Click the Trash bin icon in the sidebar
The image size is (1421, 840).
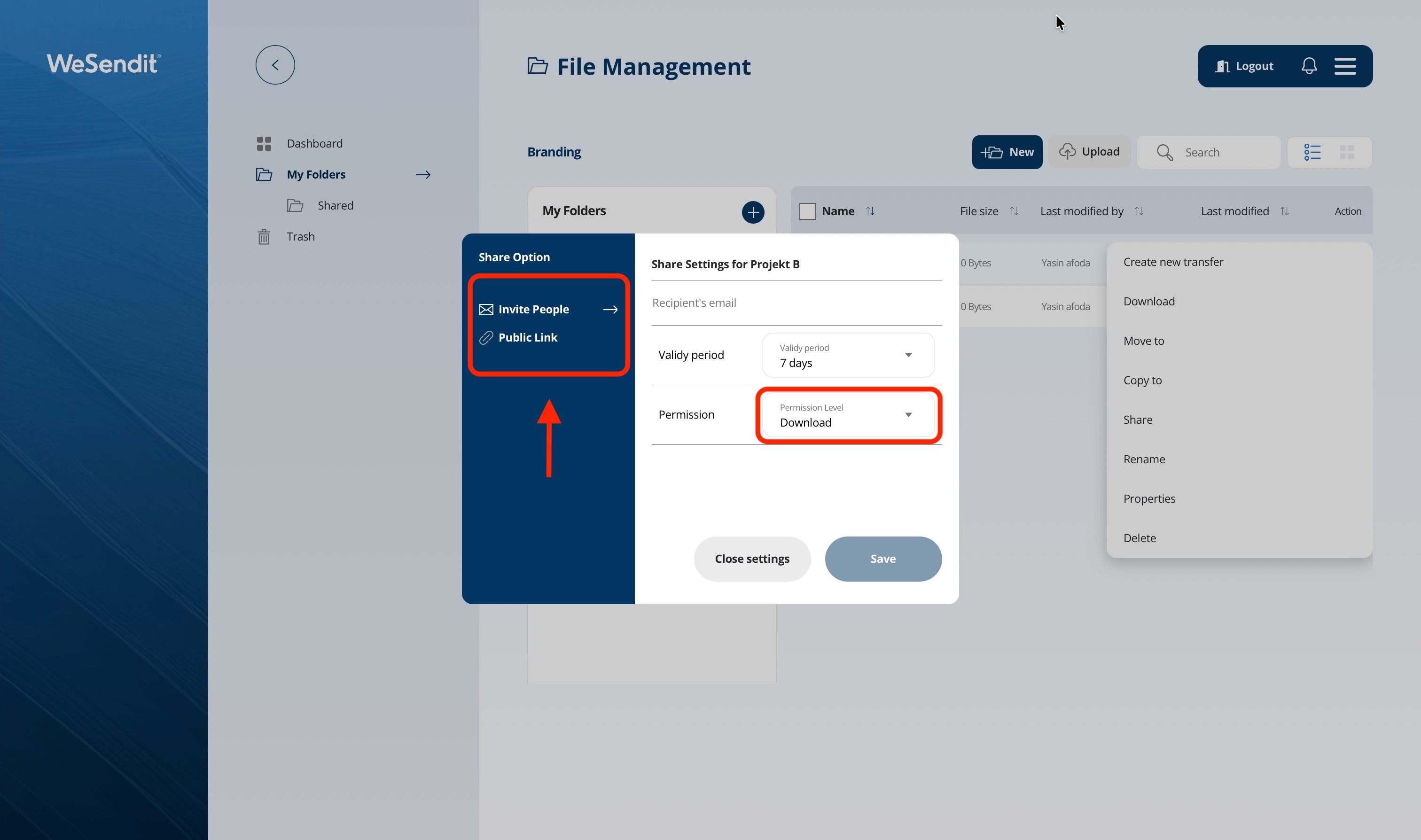click(264, 237)
